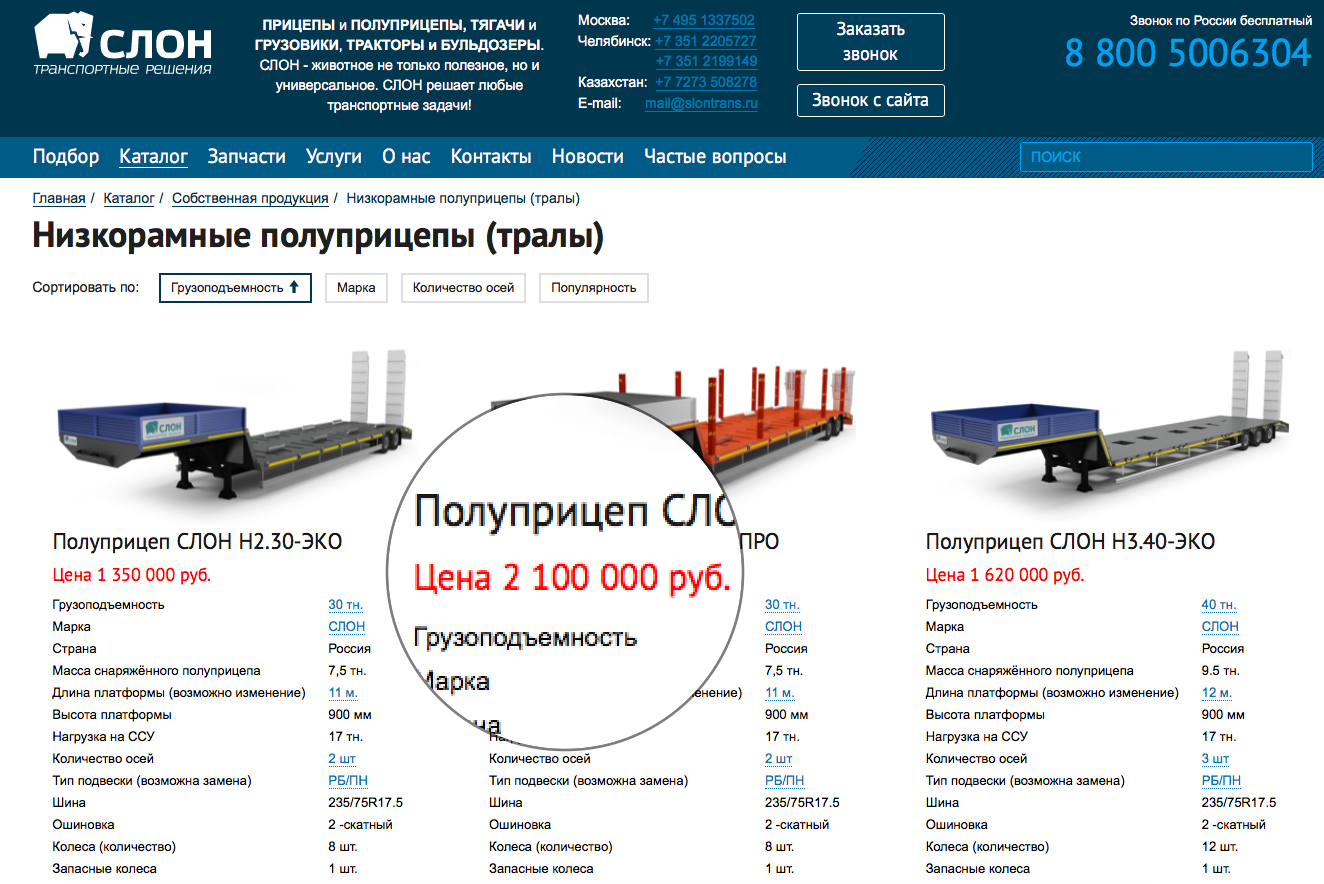The image size is (1324, 884).
Task: Click the Звонок с сайта button
Action: tap(871, 100)
